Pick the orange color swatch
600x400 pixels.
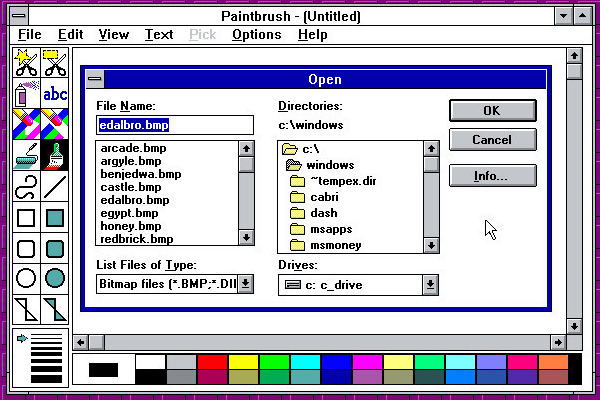pos(553,361)
